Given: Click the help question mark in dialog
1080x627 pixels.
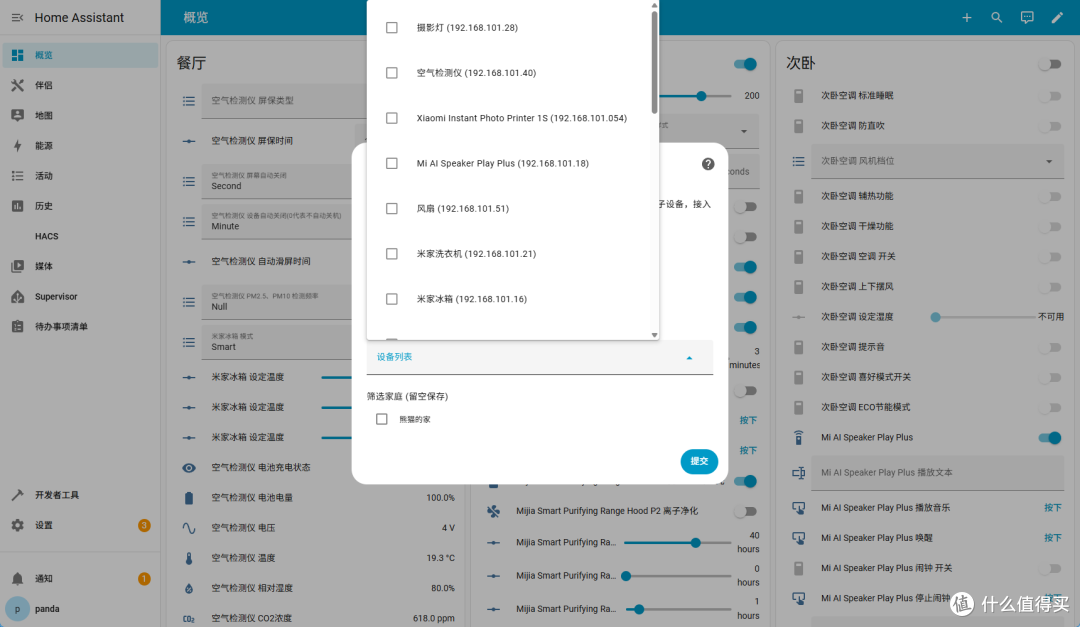Looking at the screenshot, I should pos(708,163).
